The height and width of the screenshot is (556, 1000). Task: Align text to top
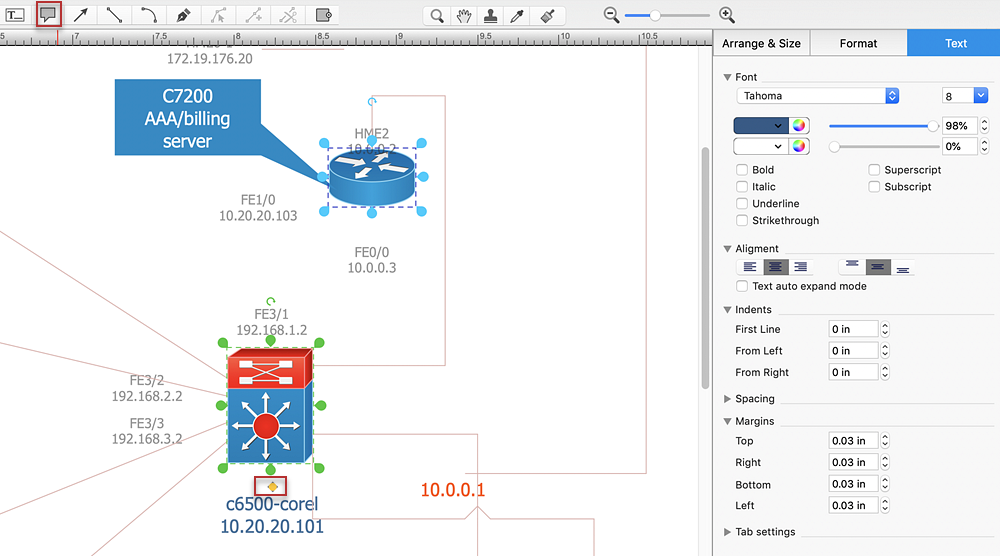pyautogui.click(x=852, y=267)
